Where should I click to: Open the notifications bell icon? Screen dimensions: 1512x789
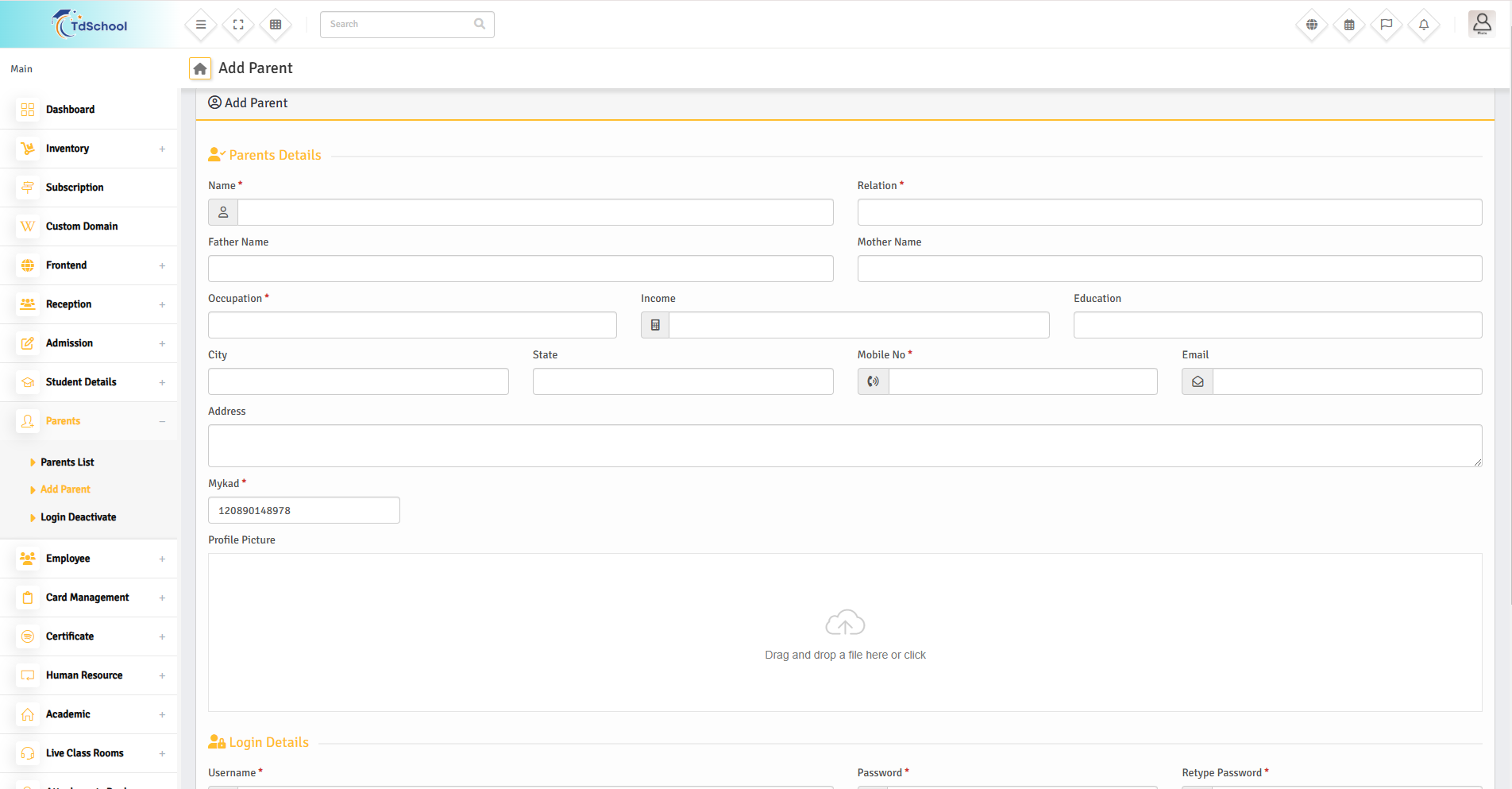pos(1424,25)
